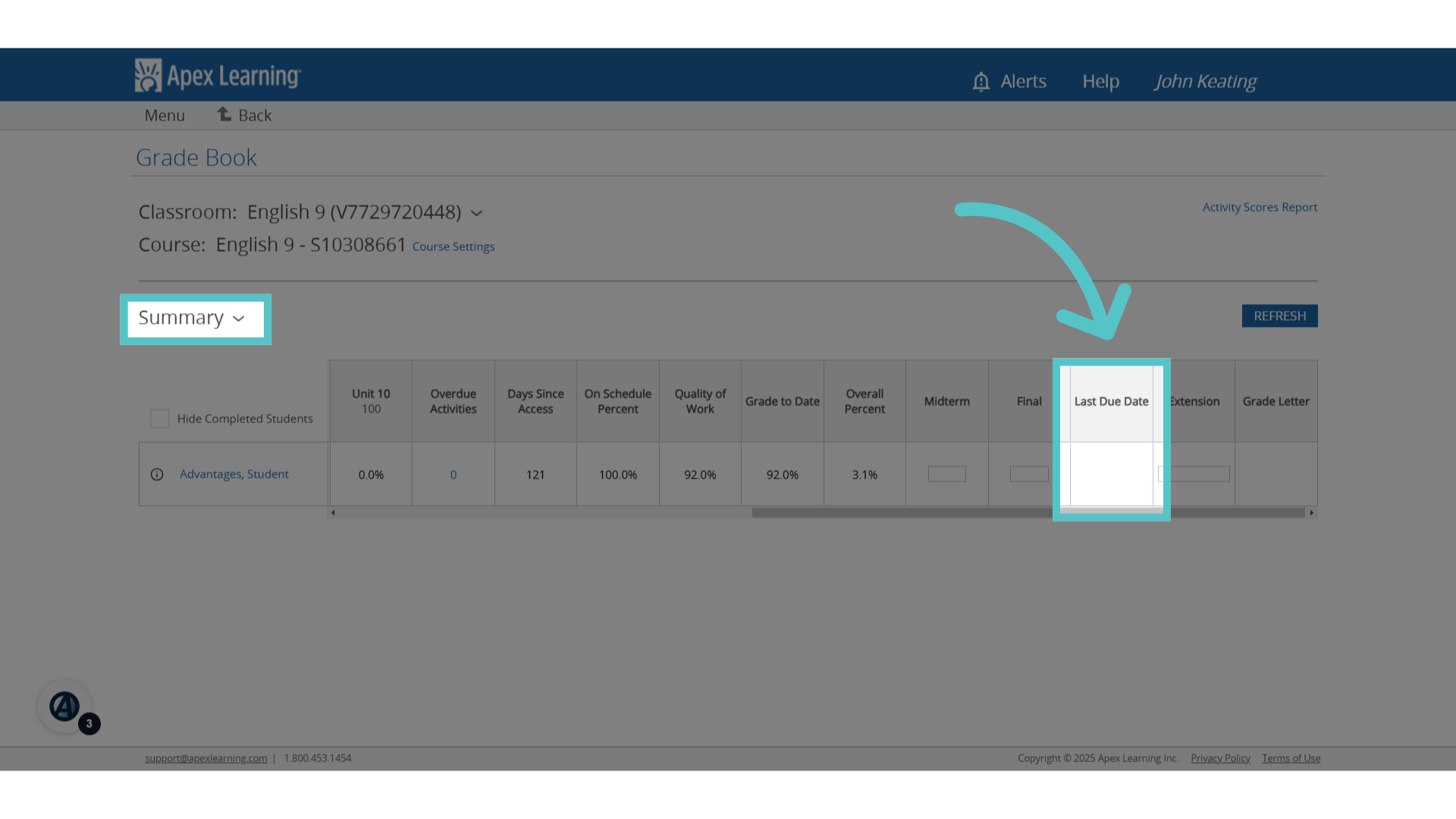This screenshot has width=1456, height=819.
Task: Click the Final grade input field
Action: pyautogui.click(x=1029, y=474)
